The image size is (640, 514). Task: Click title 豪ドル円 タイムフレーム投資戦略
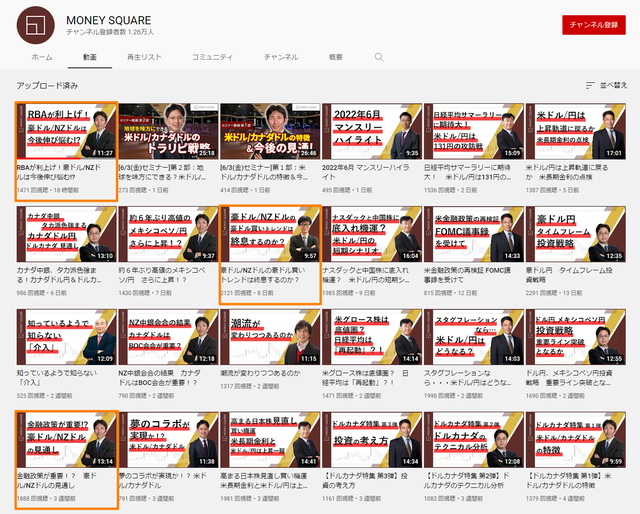point(569,275)
